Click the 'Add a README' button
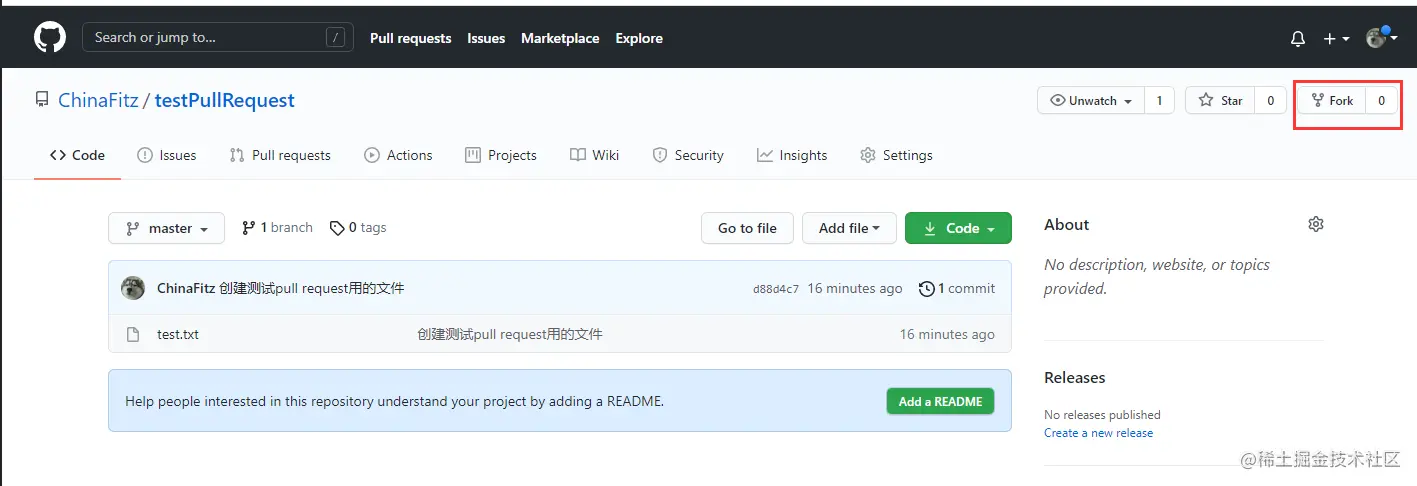 pyautogui.click(x=940, y=401)
